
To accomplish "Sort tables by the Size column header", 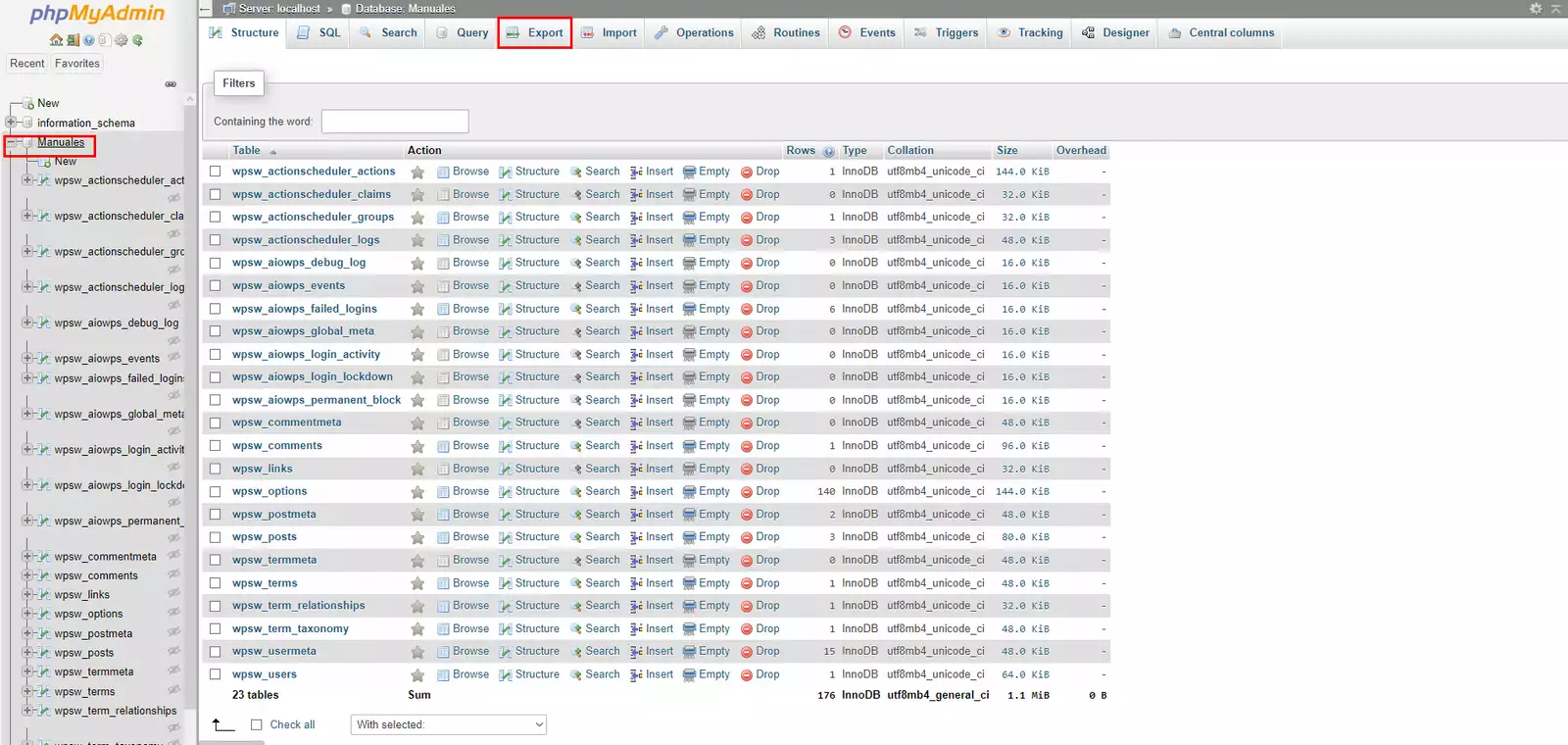I will point(1006,151).
